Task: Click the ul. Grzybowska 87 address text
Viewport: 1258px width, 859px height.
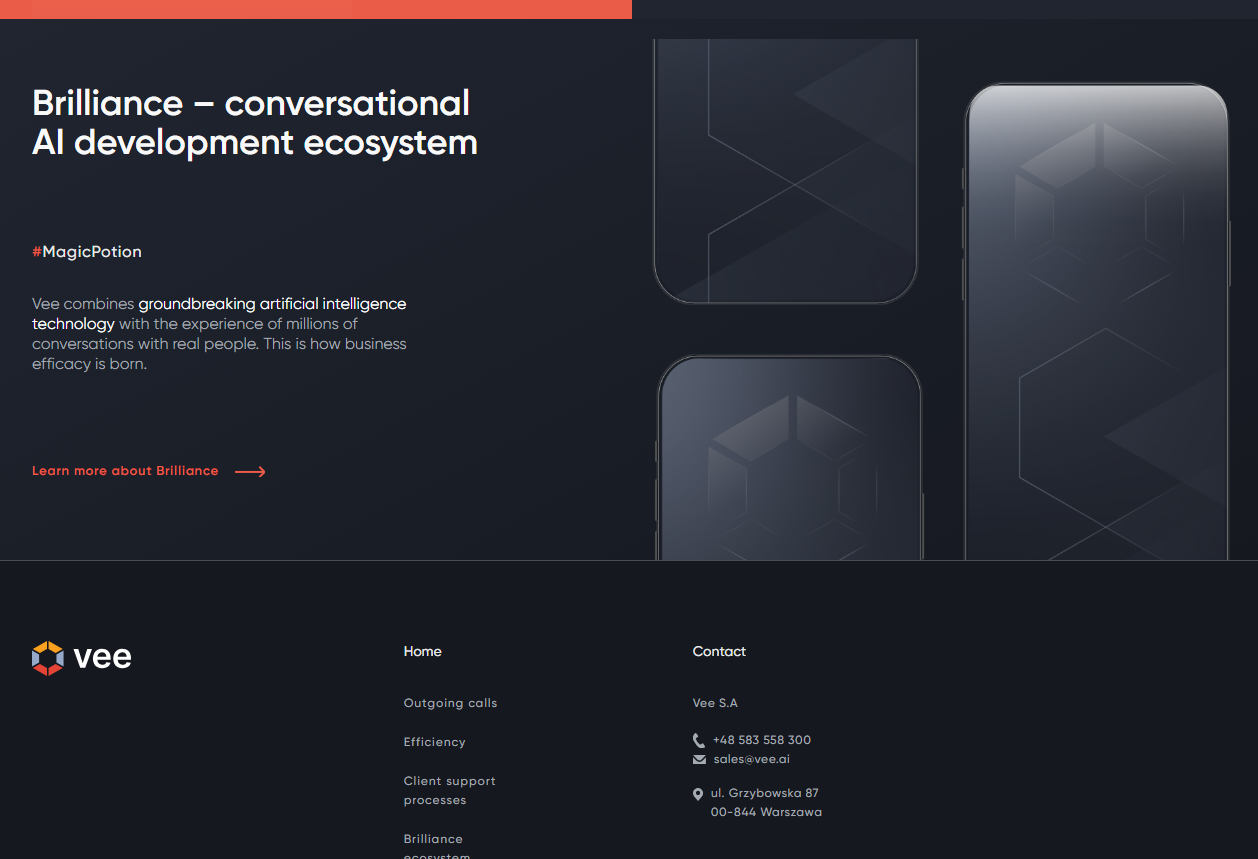Action: (764, 793)
